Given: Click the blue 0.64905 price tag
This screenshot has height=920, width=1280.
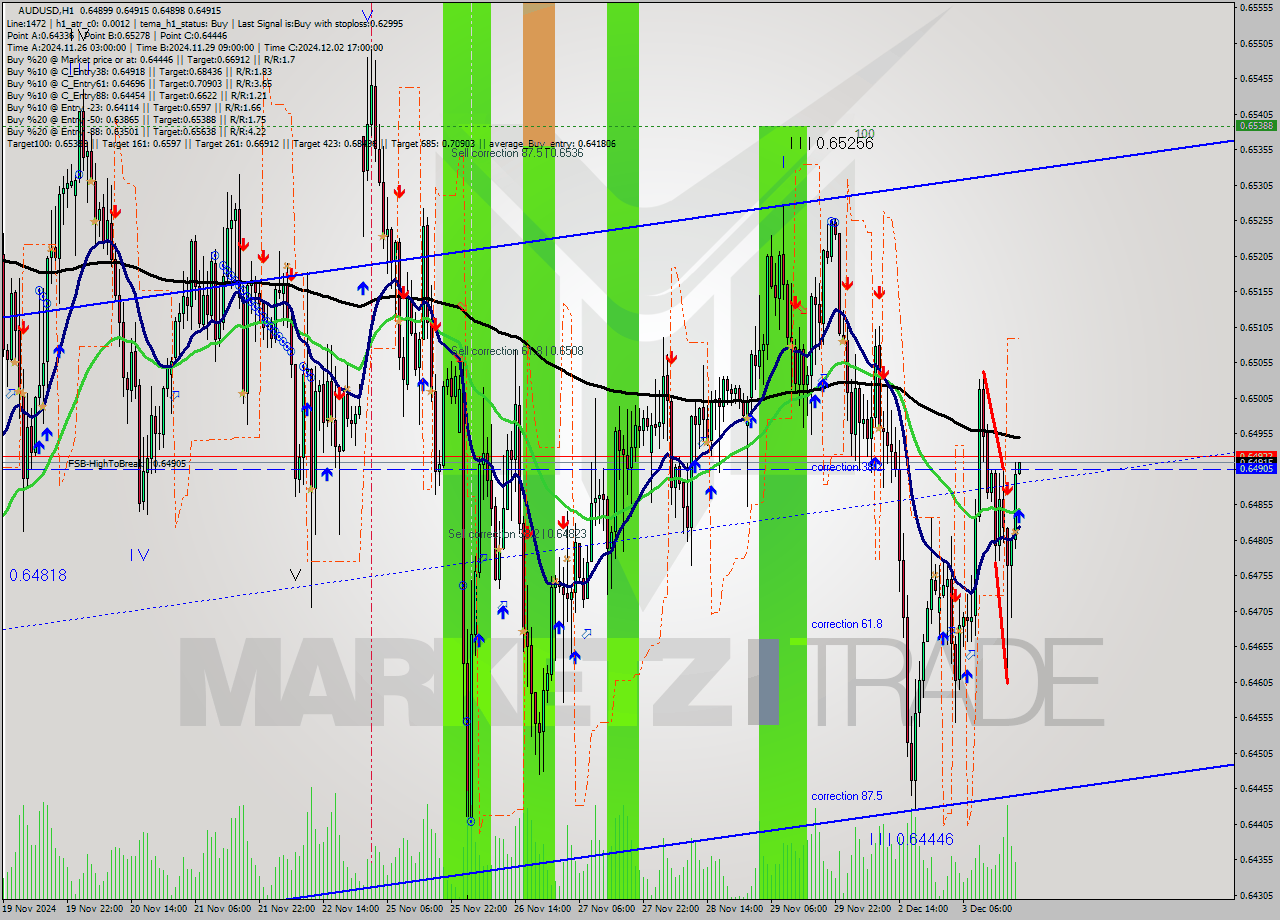Looking at the screenshot, I should pyautogui.click(x=1256, y=468).
